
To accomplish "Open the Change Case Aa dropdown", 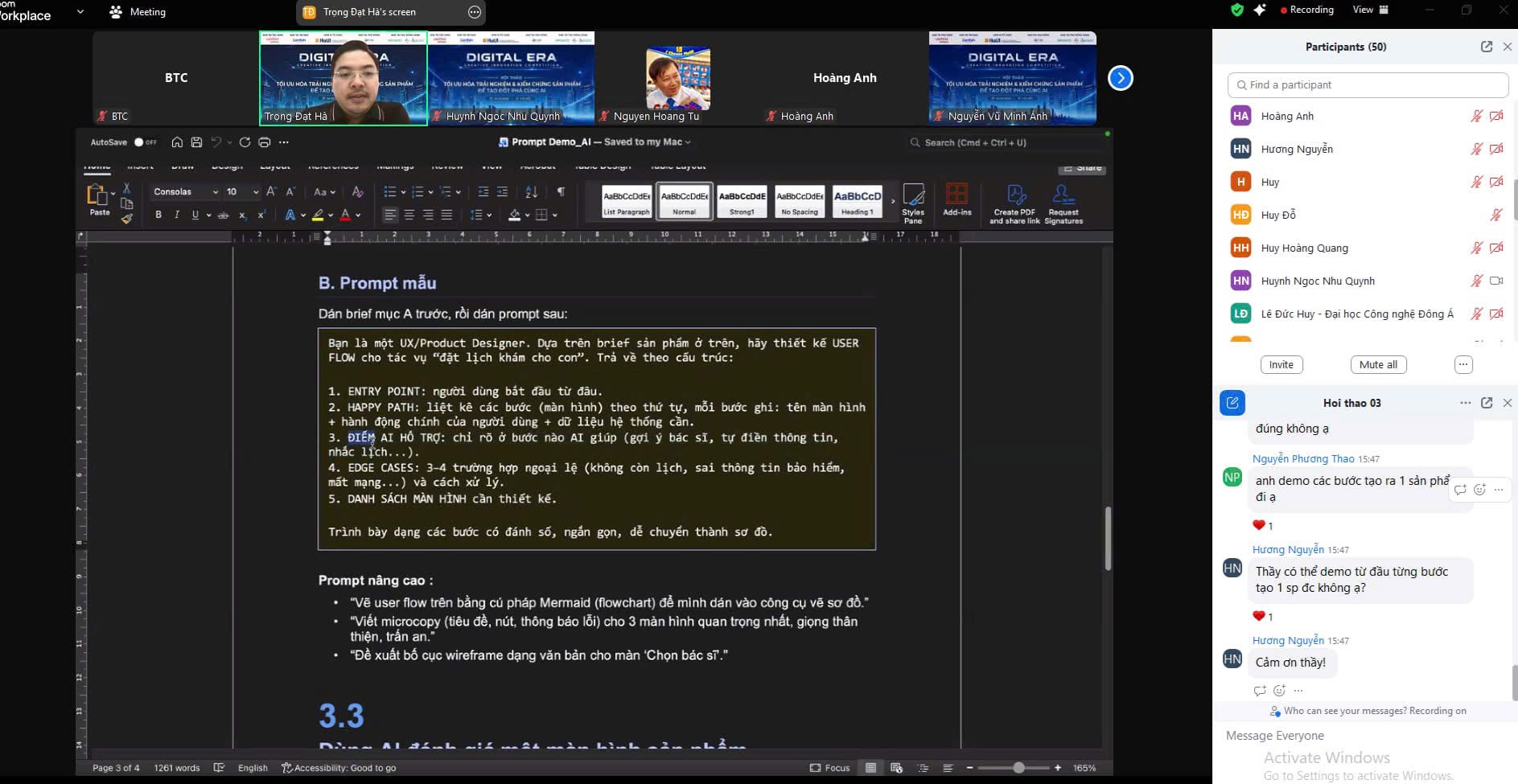I will click(325, 191).
